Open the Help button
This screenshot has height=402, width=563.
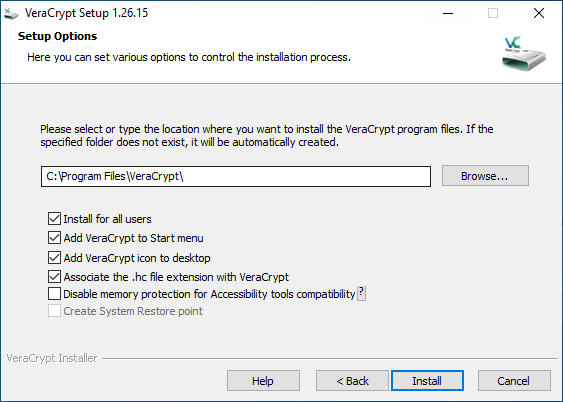click(263, 380)
